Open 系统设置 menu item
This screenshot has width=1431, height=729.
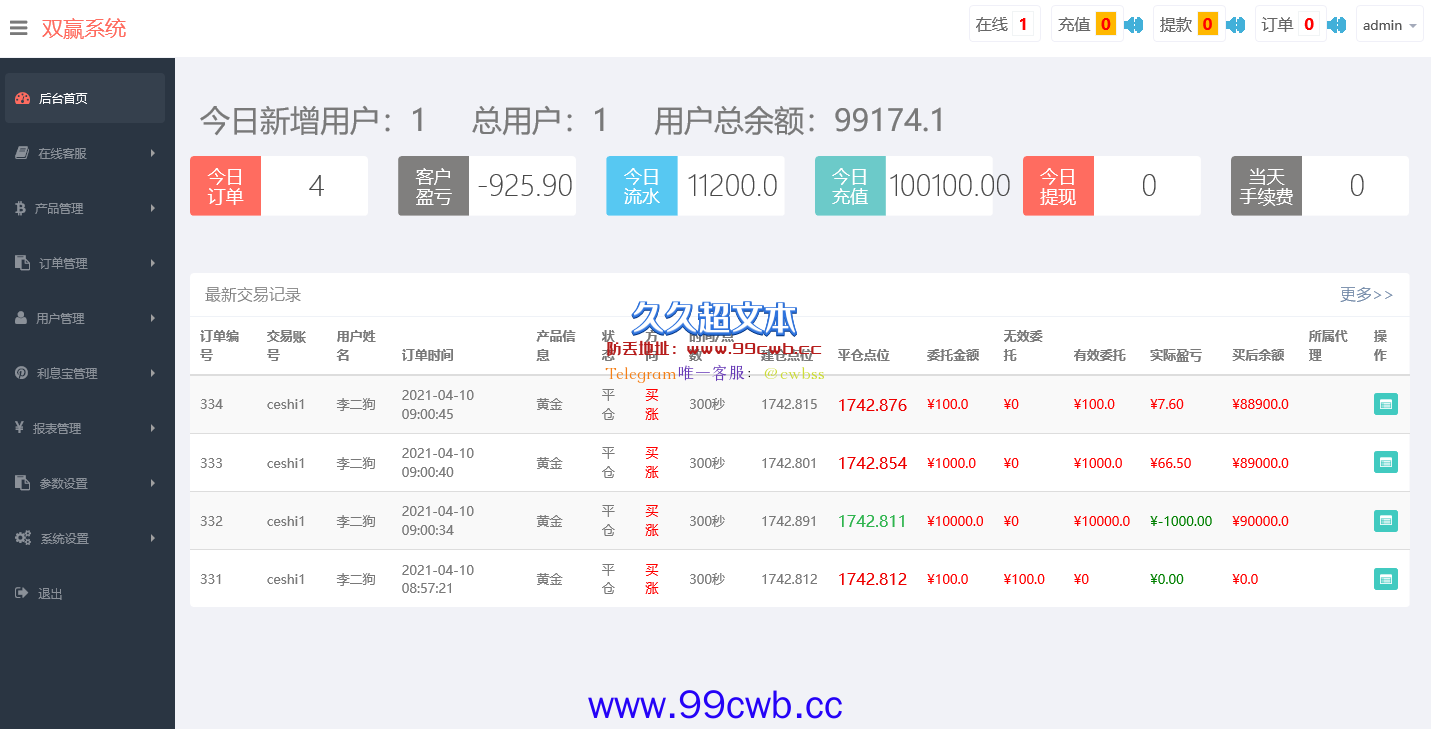tap(85, 538)
